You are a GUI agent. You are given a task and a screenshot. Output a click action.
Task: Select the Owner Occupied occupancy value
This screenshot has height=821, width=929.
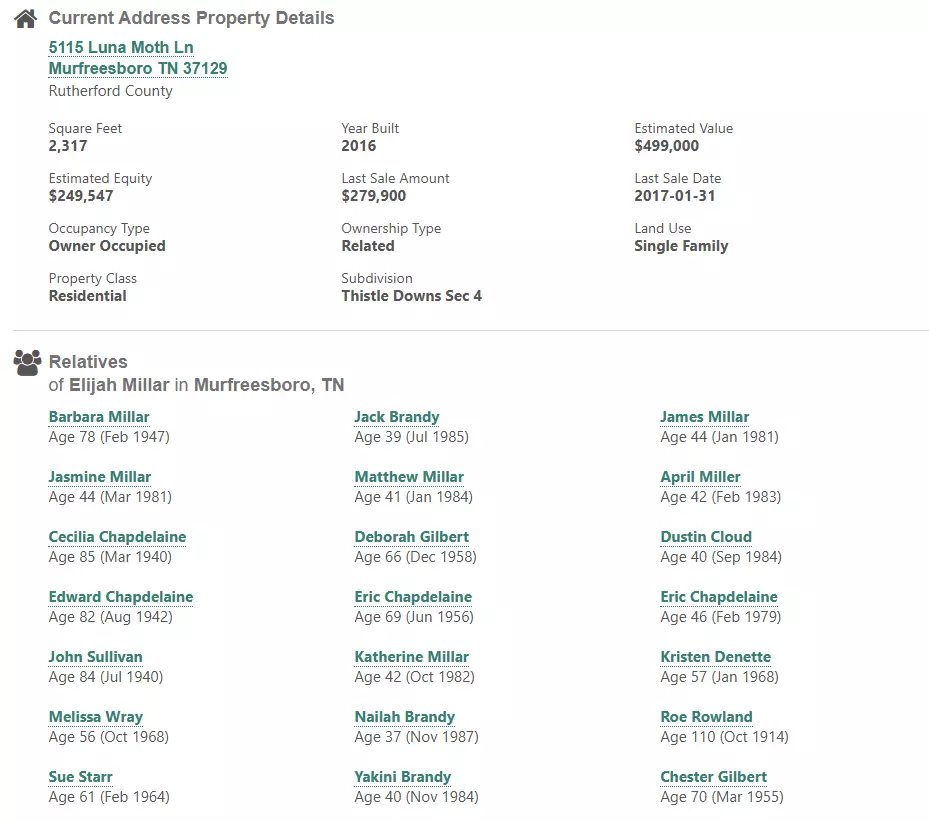[x=107, y=246]
